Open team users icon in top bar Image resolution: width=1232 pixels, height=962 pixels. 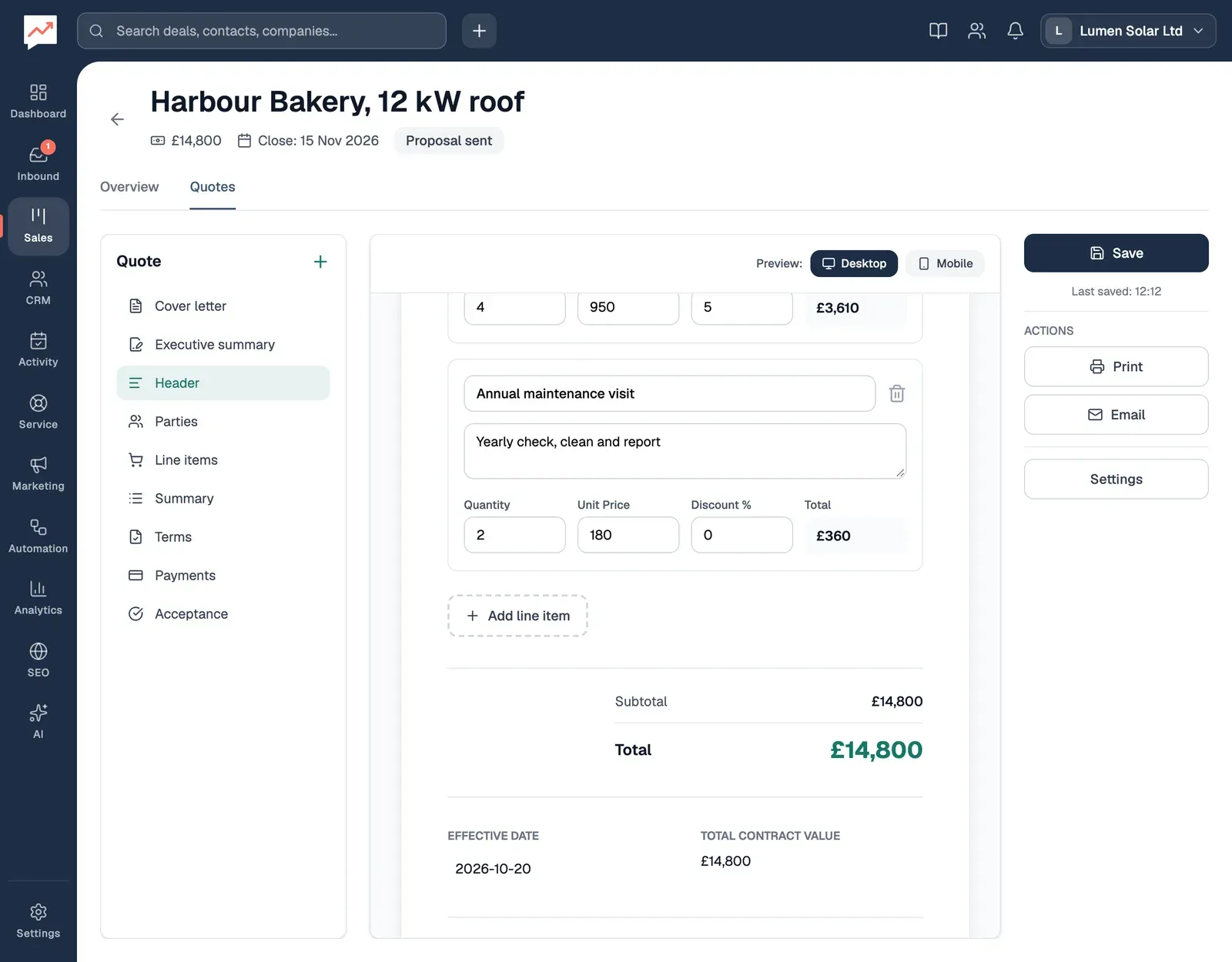tap(976, 31)
